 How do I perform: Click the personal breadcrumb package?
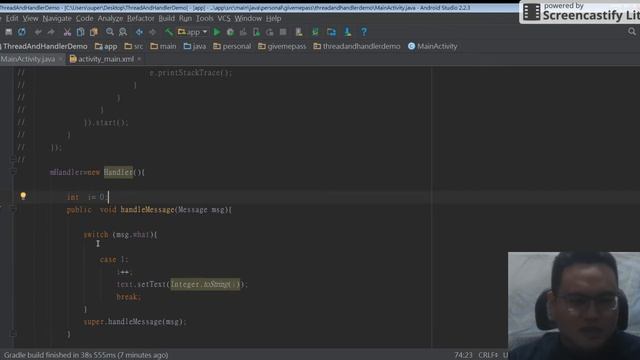click(x=232, y=46)
